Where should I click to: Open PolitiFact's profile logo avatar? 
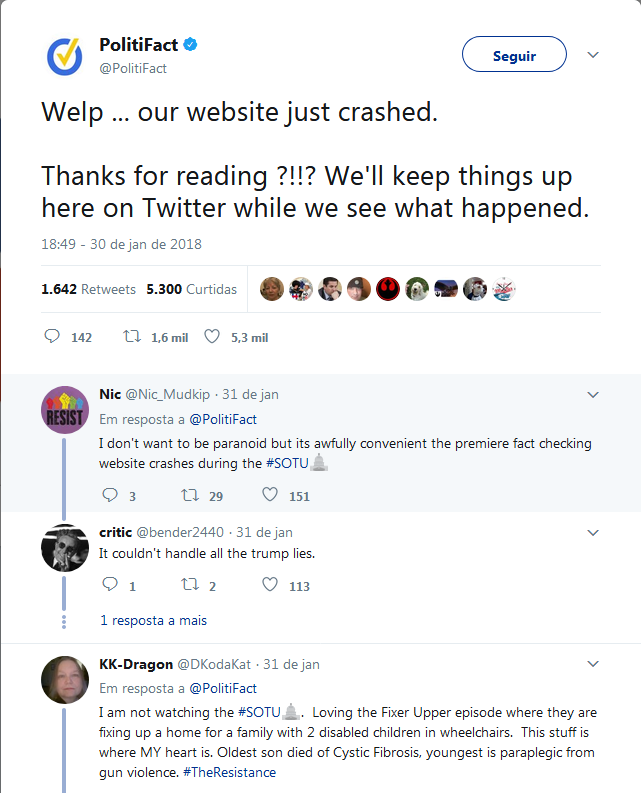[65, 57]
